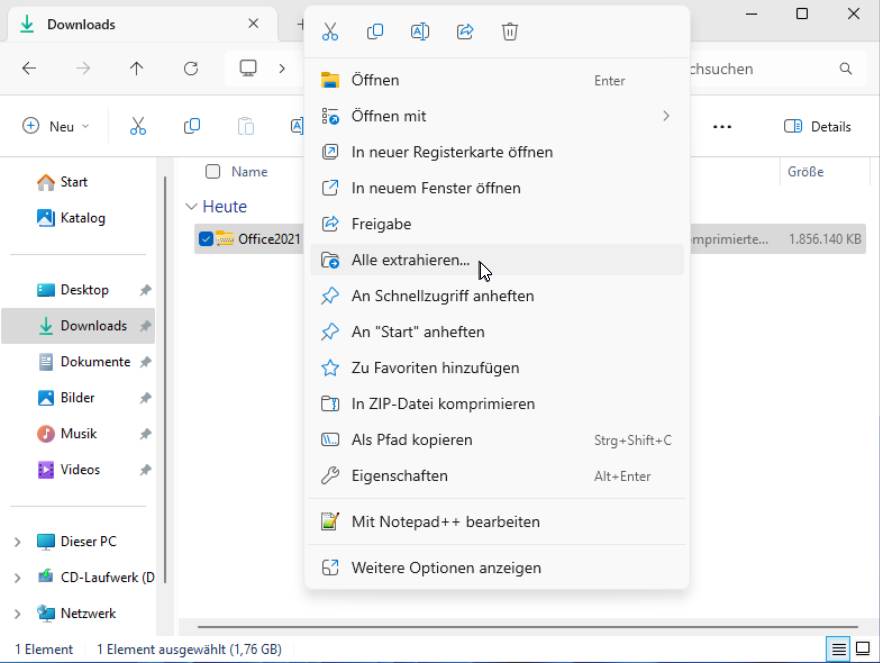Screen dimensions: 880x663
Task: Click the copy icon in context menu
Action: click(375, 31)
